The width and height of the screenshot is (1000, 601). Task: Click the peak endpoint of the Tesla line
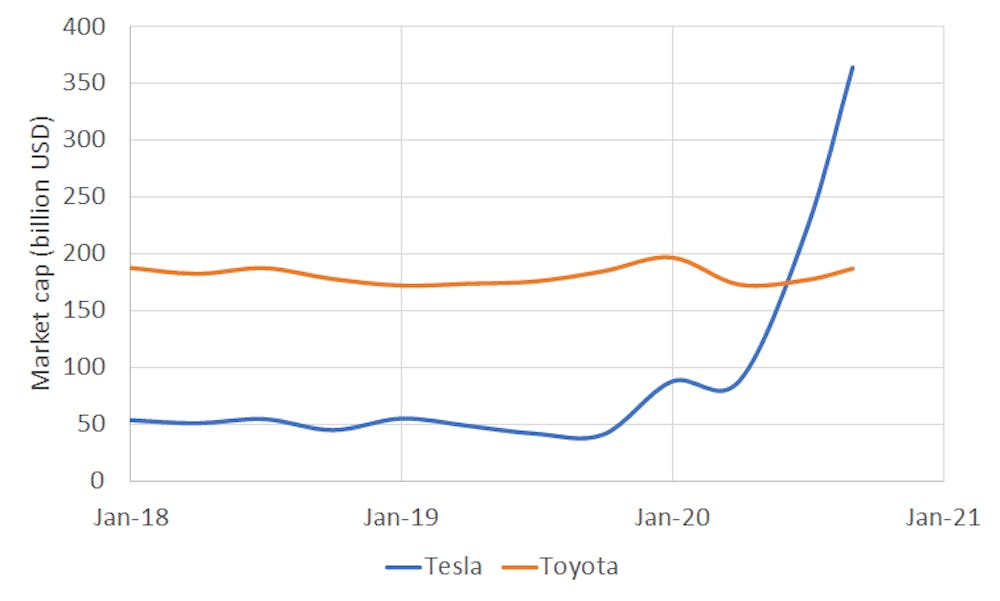point(852,67)
